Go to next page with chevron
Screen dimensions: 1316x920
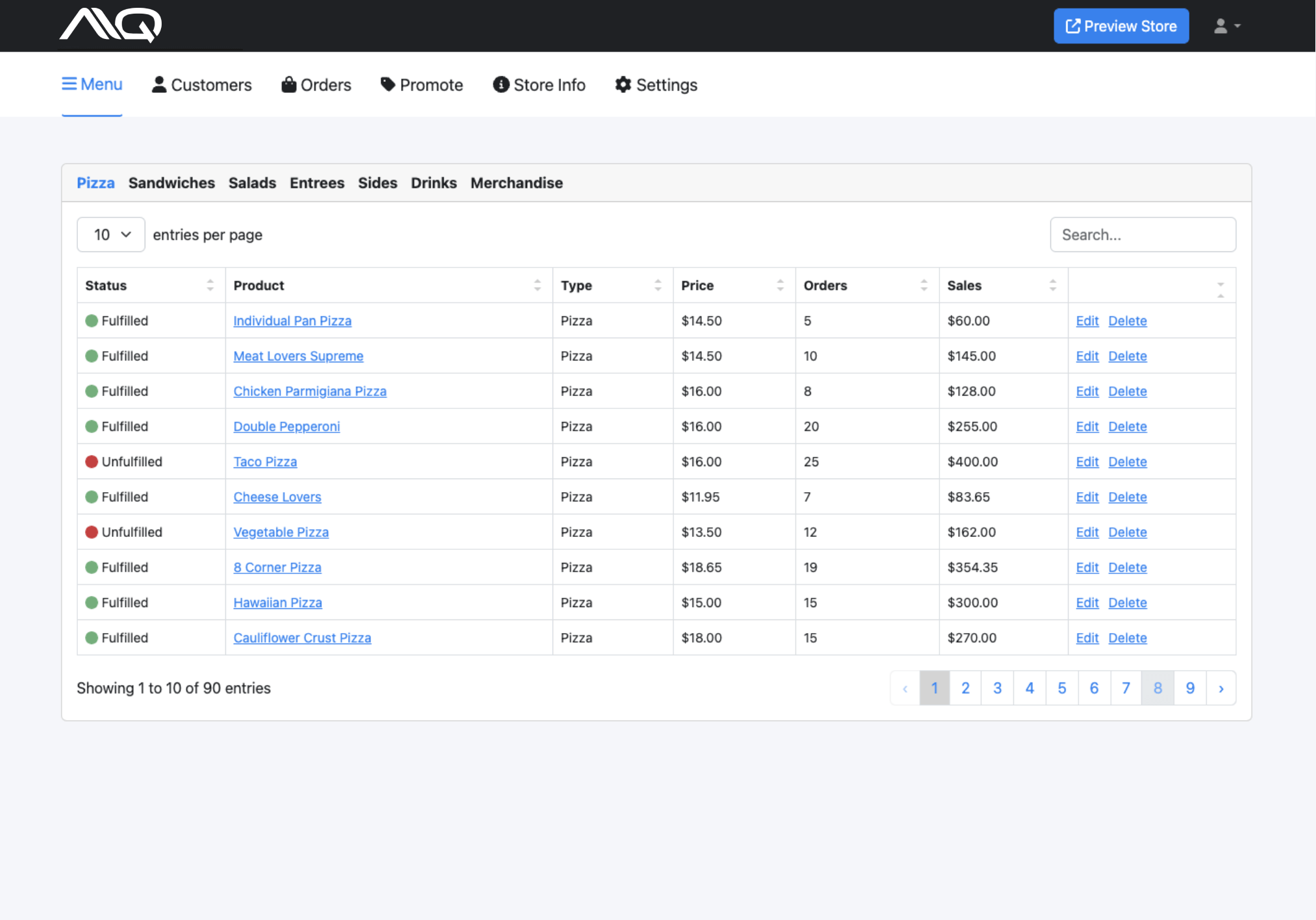(1221, 688)
